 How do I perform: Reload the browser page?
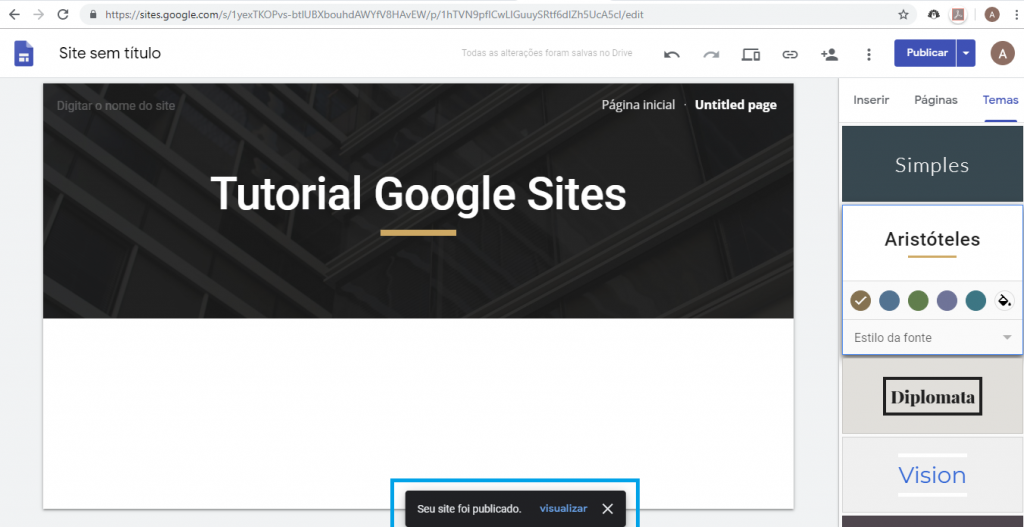(x=63, y=14)
